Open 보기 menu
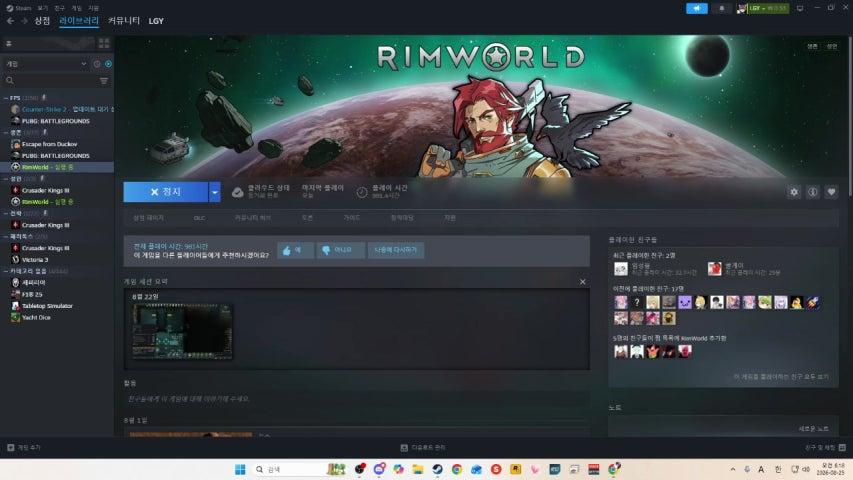 43,8
